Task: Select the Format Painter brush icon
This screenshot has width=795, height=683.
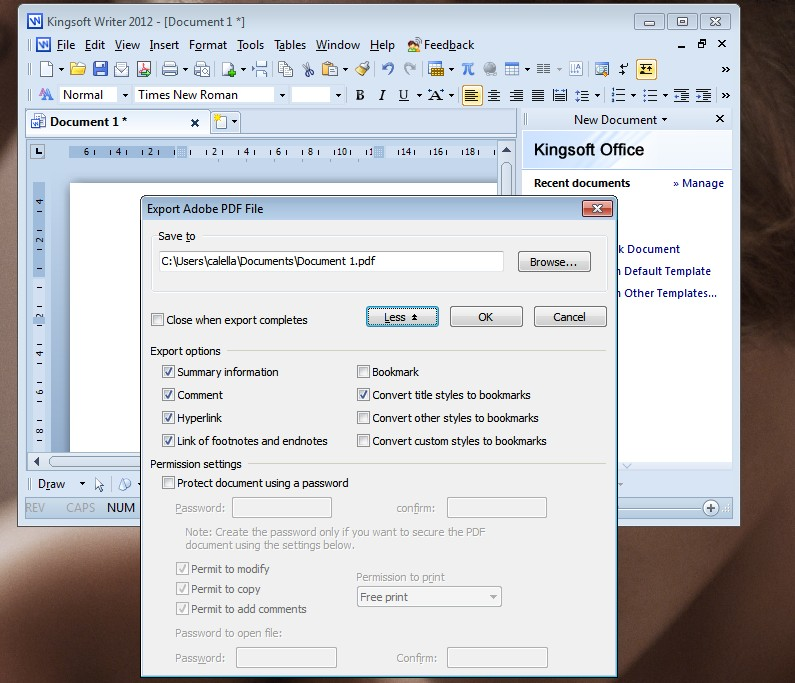Action: (362, 69)
